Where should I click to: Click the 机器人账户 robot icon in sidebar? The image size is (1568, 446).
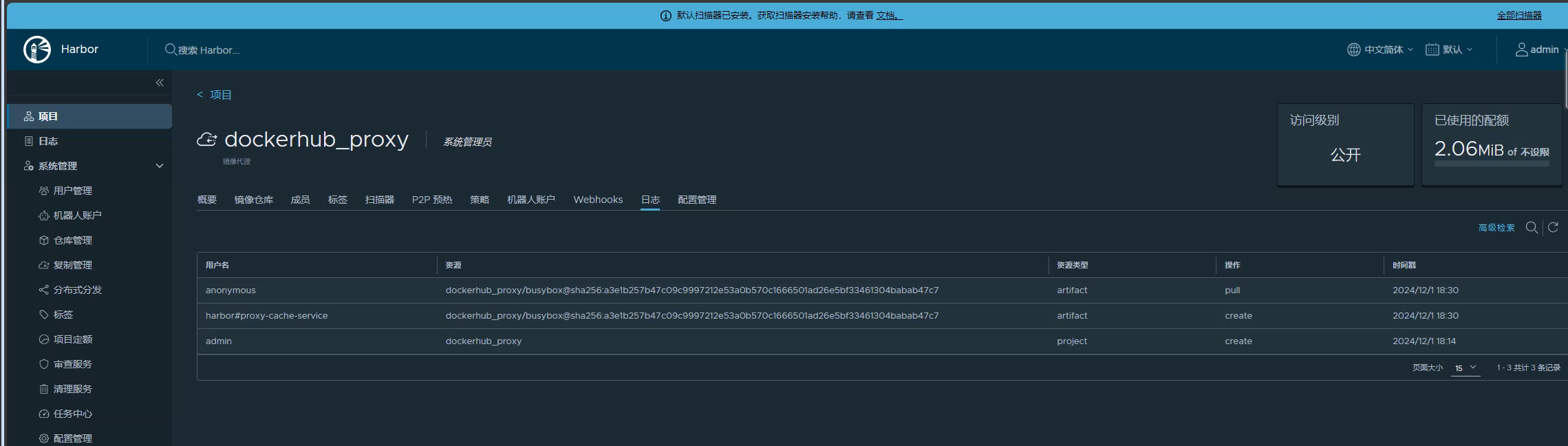[x=44, y=215]
